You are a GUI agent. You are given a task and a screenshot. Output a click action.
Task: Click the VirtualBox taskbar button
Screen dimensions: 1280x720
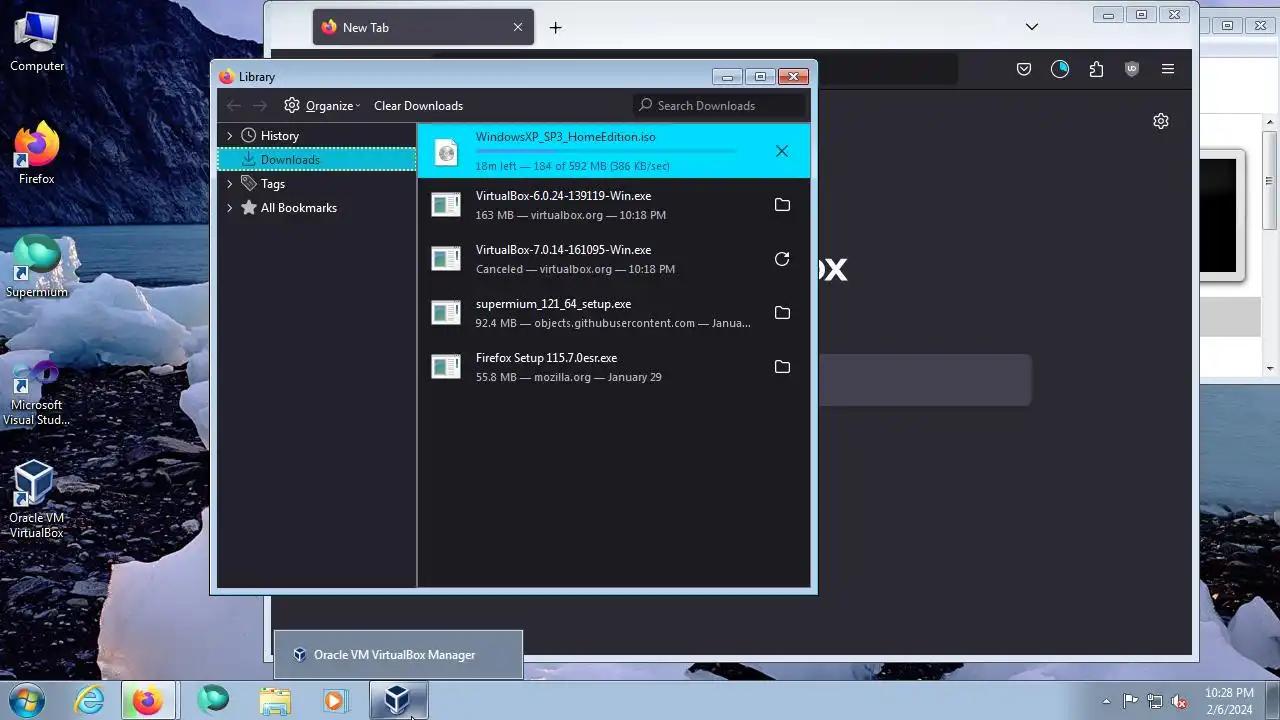[398, 700]
